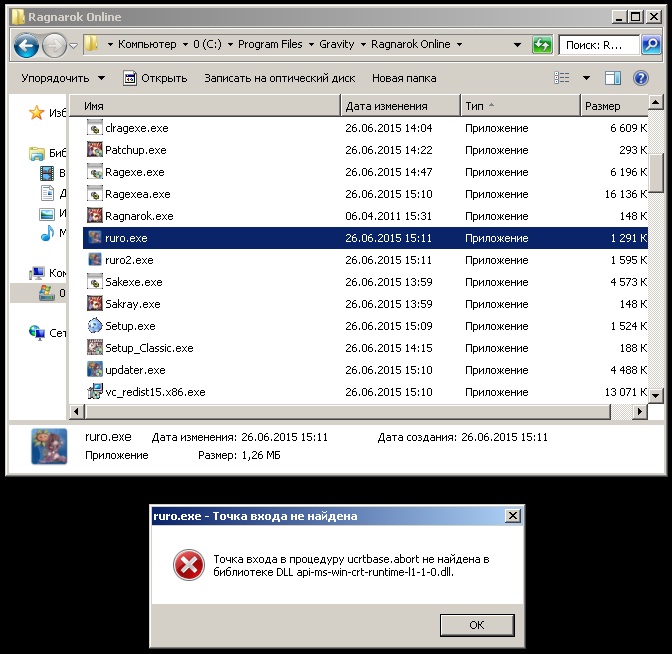672x654 pixels.
Task: Click the updater.exe file icon
Action: point(95,369)
